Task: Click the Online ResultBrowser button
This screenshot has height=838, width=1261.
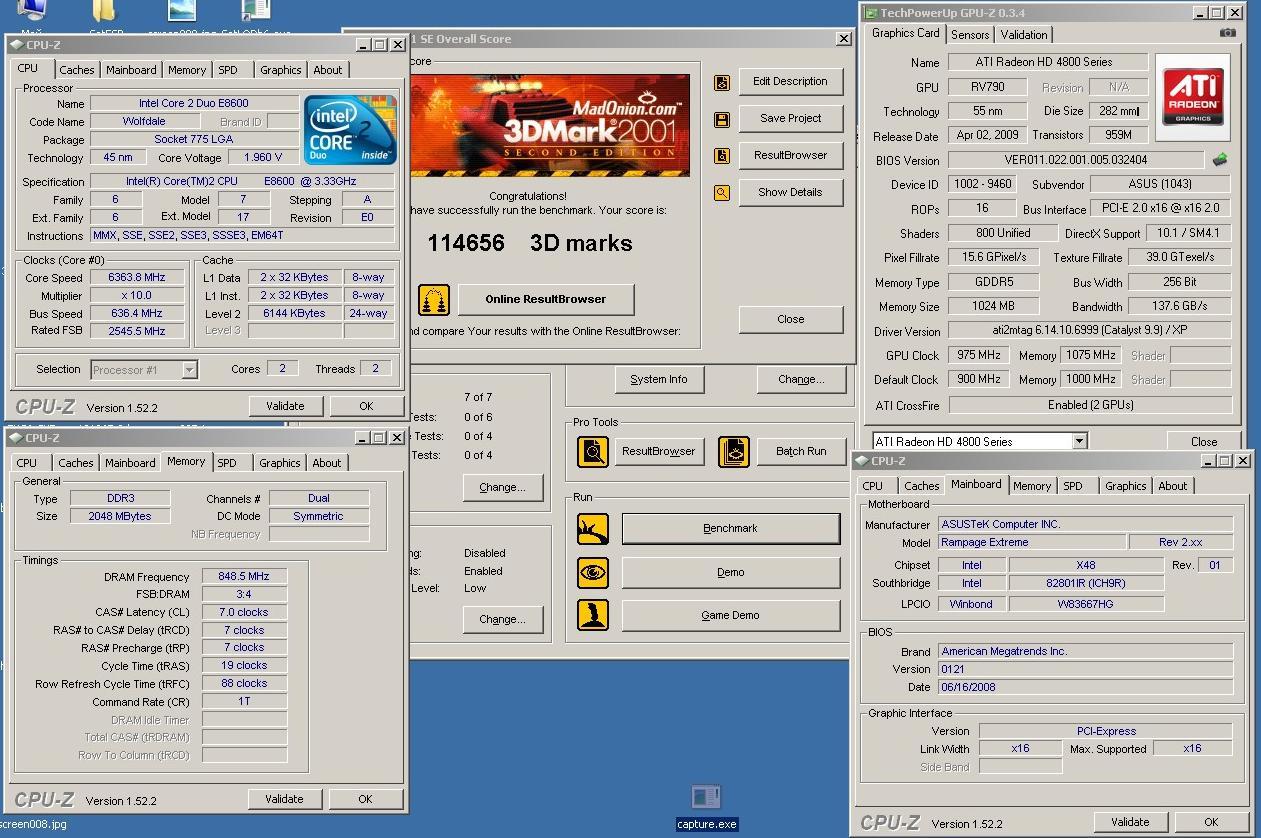Action: (x=545, y=299)
